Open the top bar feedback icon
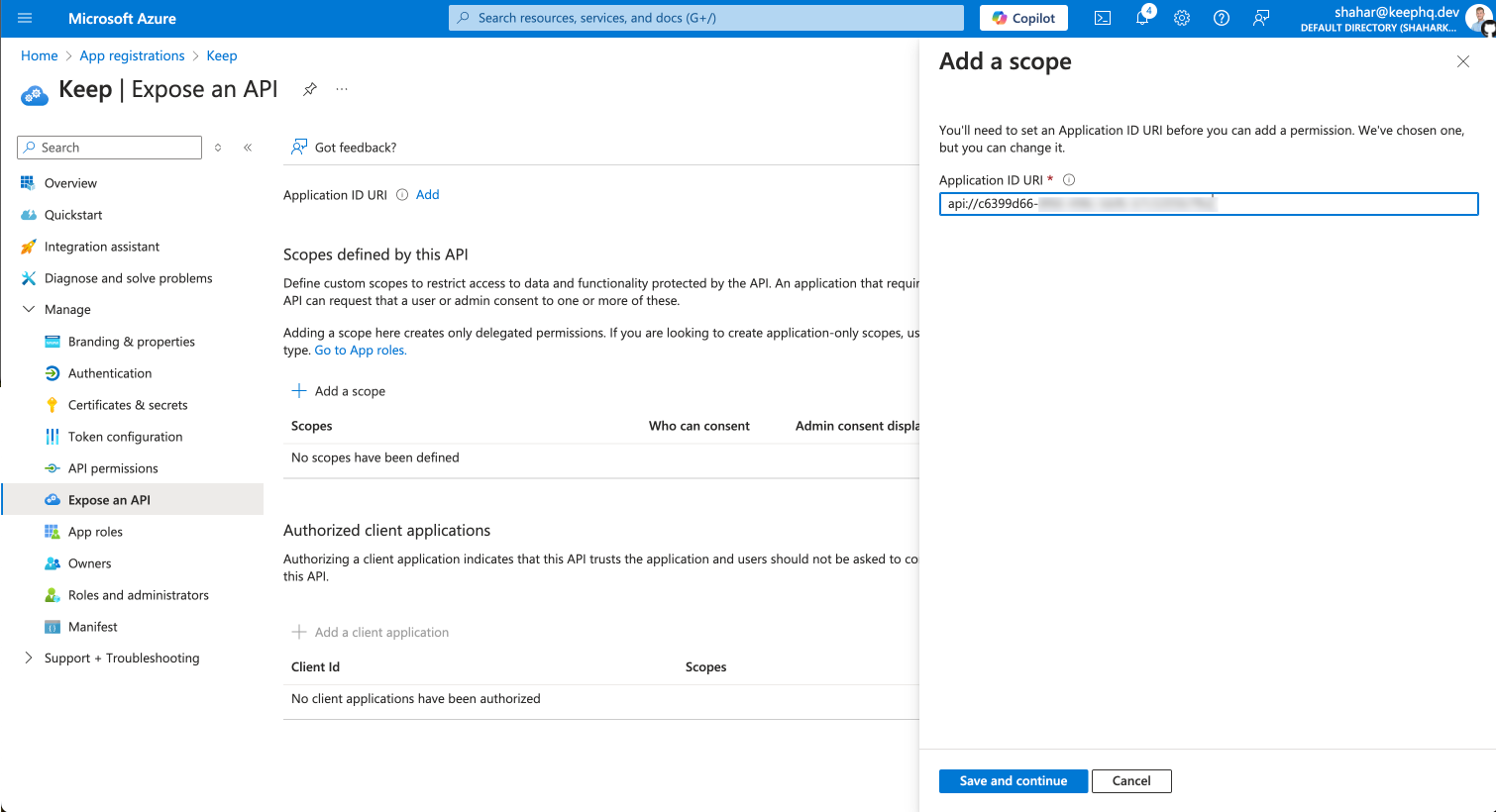1496x812 pixels. [x=1261, y=18]
